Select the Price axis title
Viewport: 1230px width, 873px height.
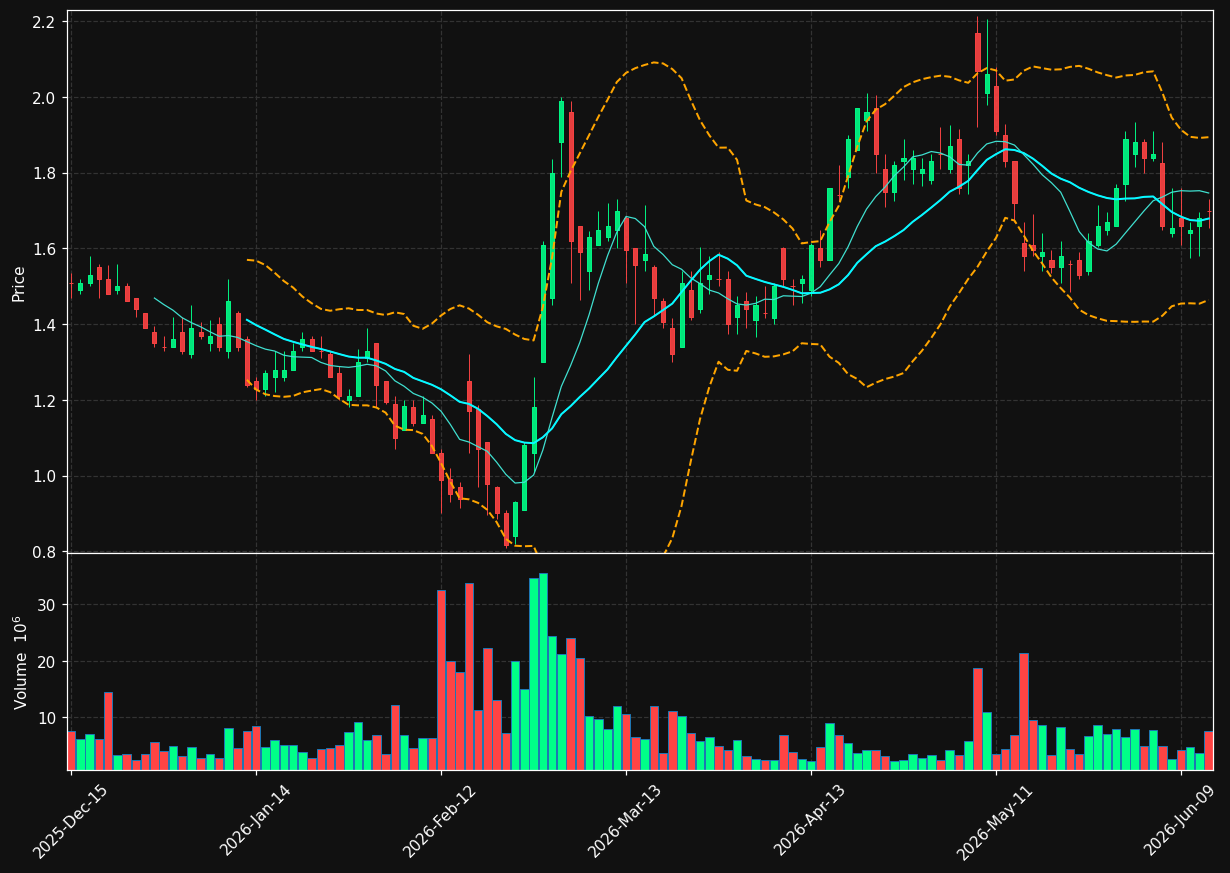[x=19, y=283]
